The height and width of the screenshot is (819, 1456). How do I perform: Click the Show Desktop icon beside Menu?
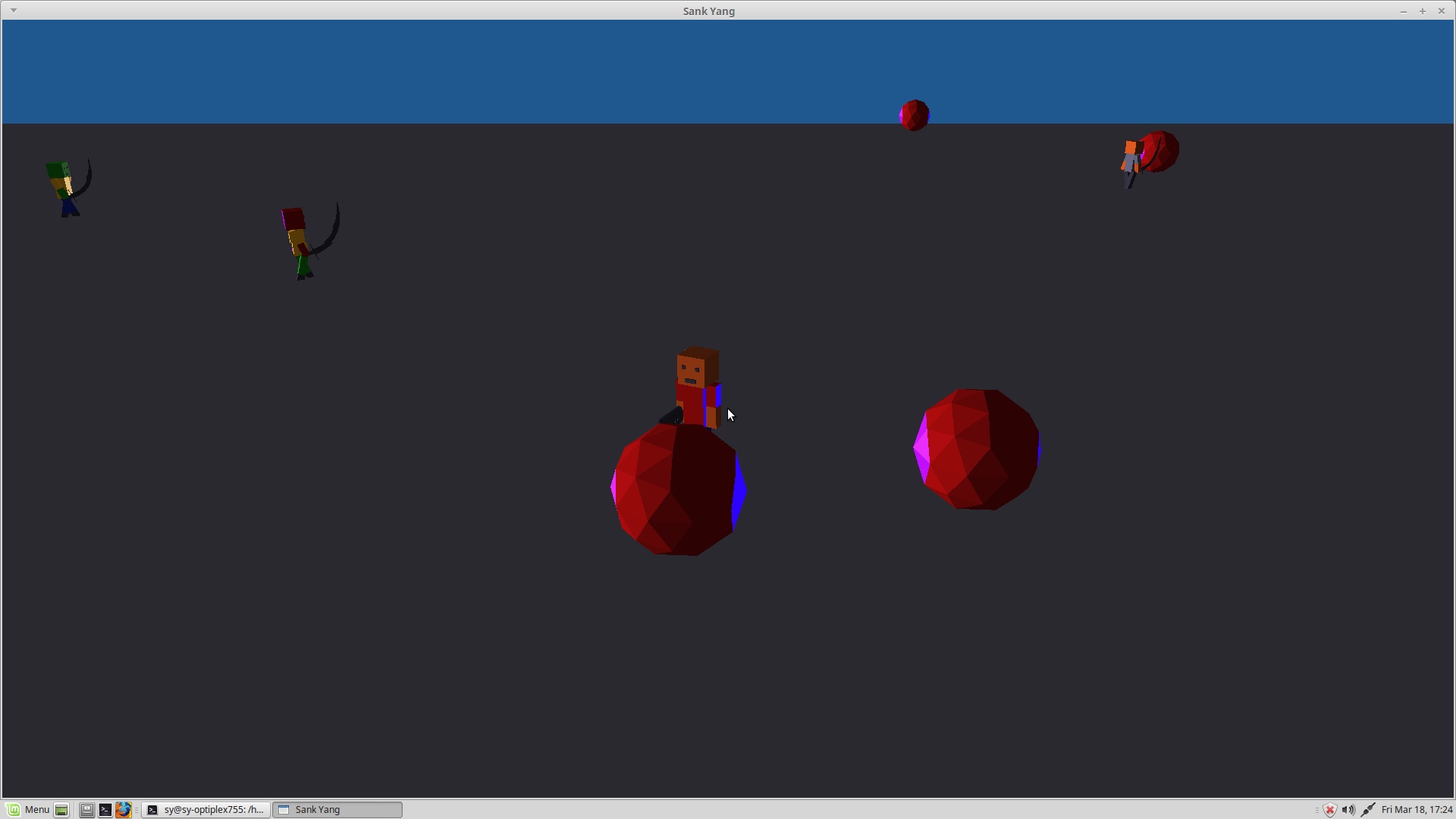(x=62, y=810)
